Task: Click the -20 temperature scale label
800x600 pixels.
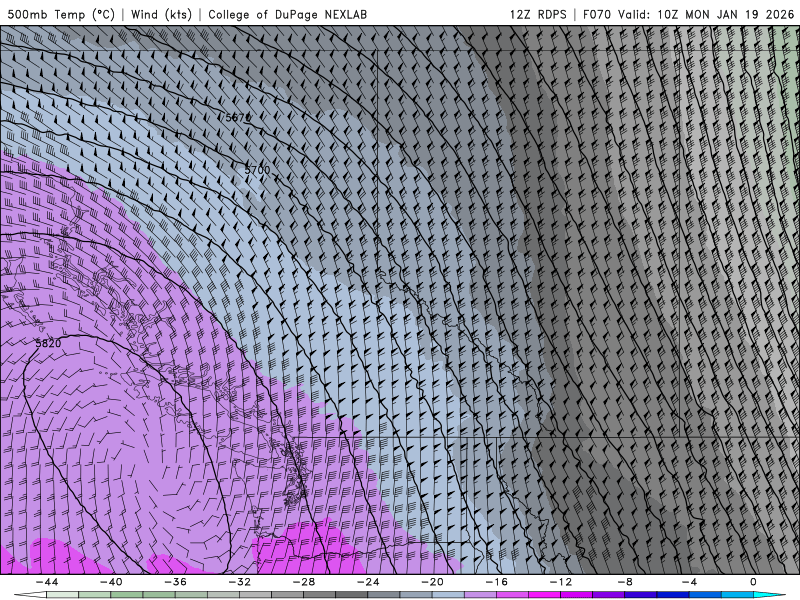Action: coord(432,582)
